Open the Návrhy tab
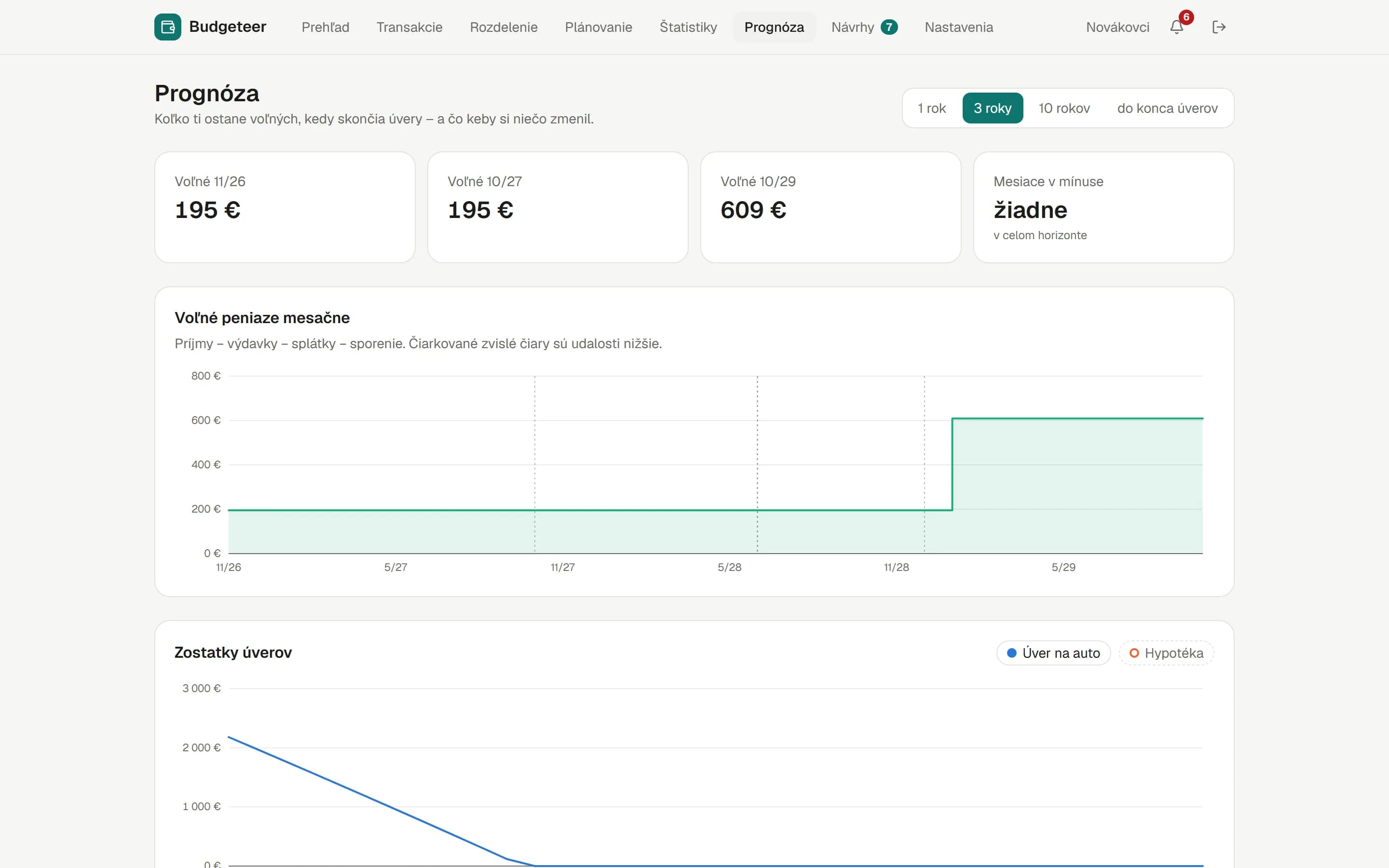 point(864,27)
